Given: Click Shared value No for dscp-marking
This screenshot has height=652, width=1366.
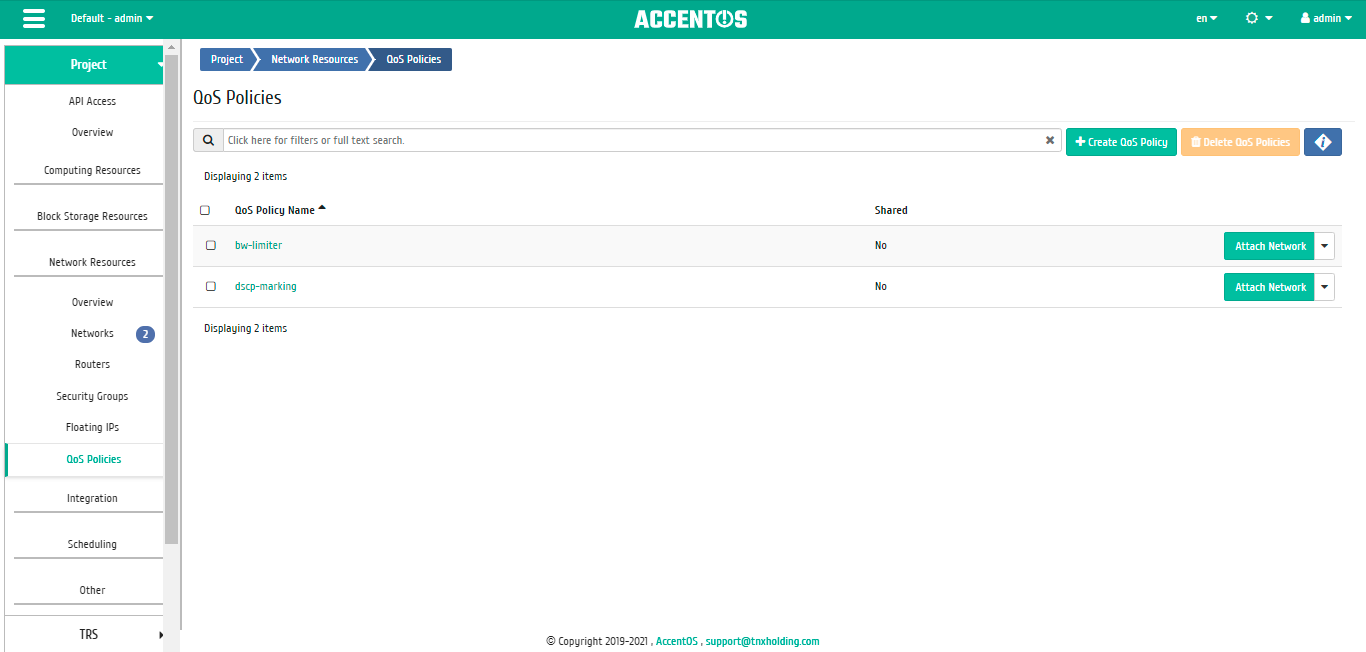Looking at the screenshot, I should point(880,286).
